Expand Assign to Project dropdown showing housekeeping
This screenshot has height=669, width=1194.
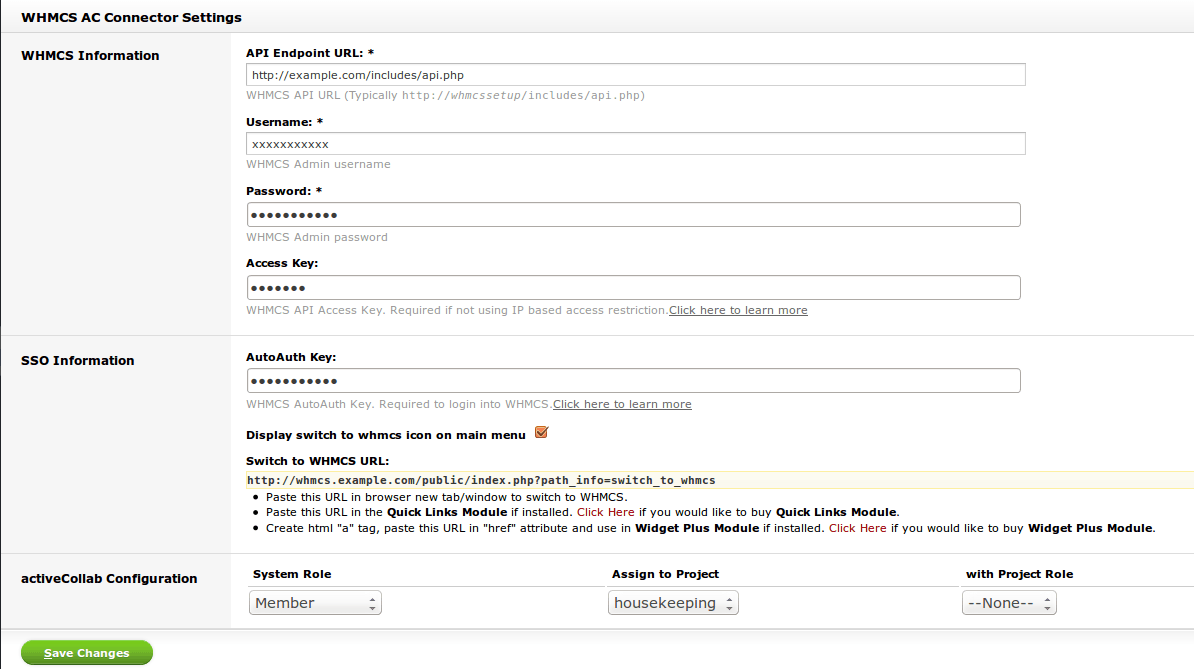673,603
